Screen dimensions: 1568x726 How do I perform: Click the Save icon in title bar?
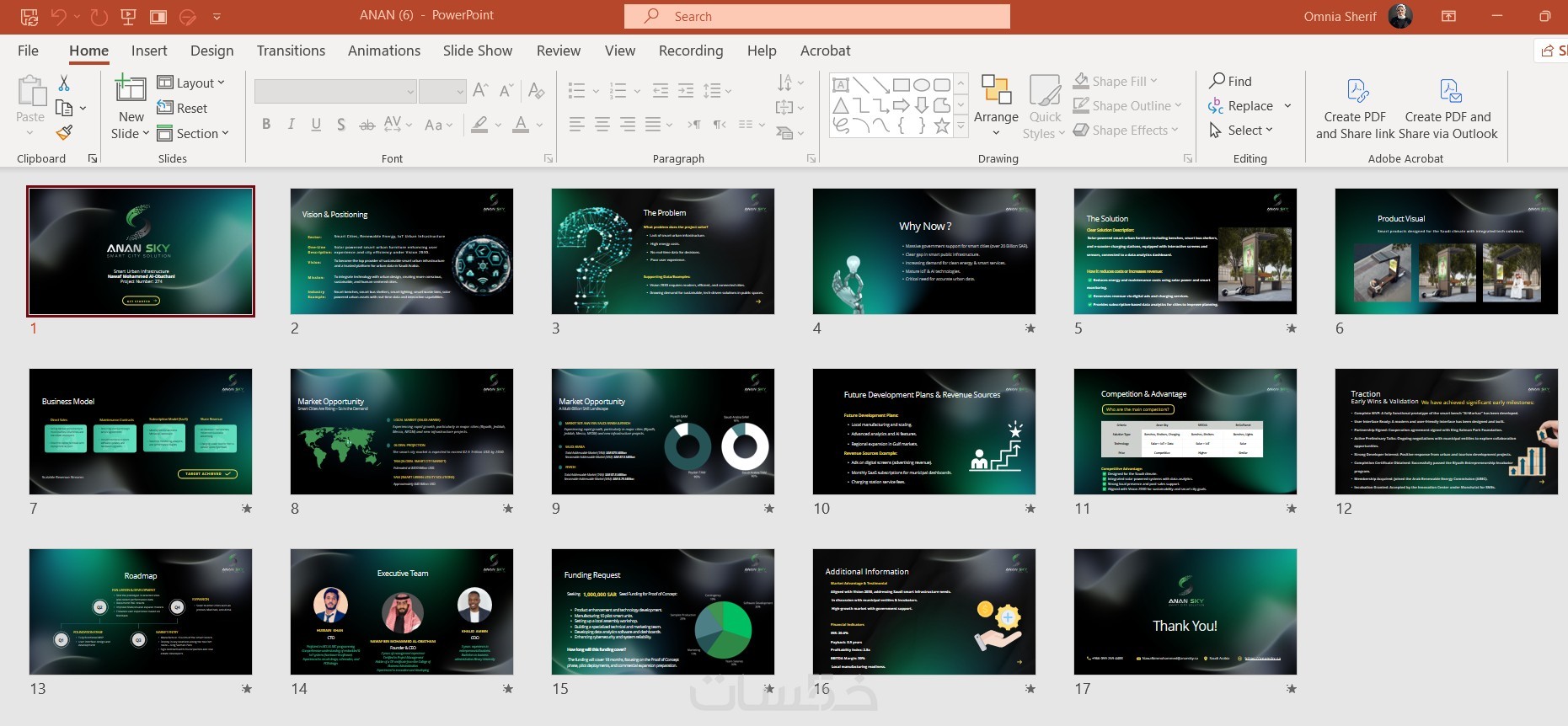click(29, 16)
